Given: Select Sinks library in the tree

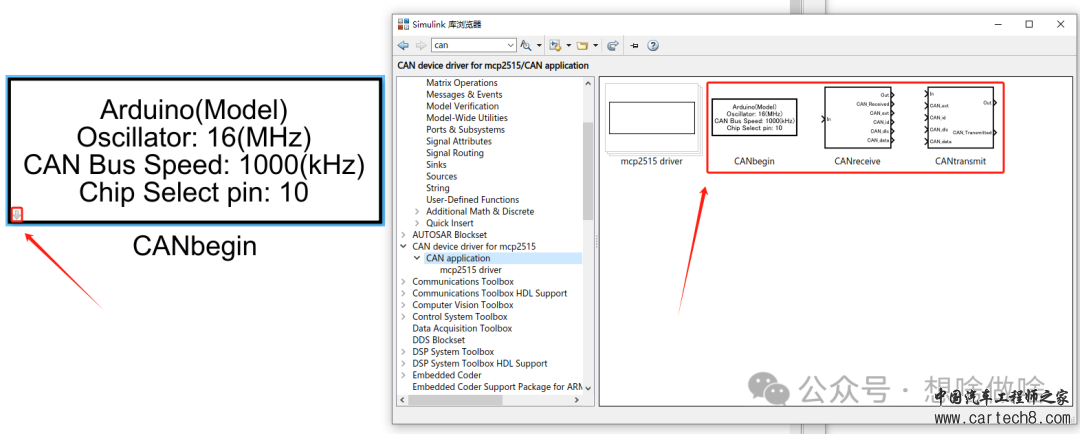Looking at the screenshot, I should pos(436,165).
